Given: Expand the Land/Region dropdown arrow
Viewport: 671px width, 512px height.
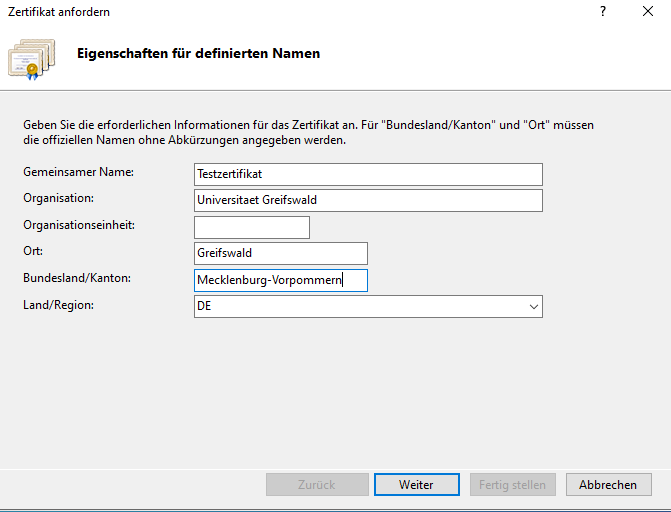Looking at the screenshot, I should [x=533, y=307].
